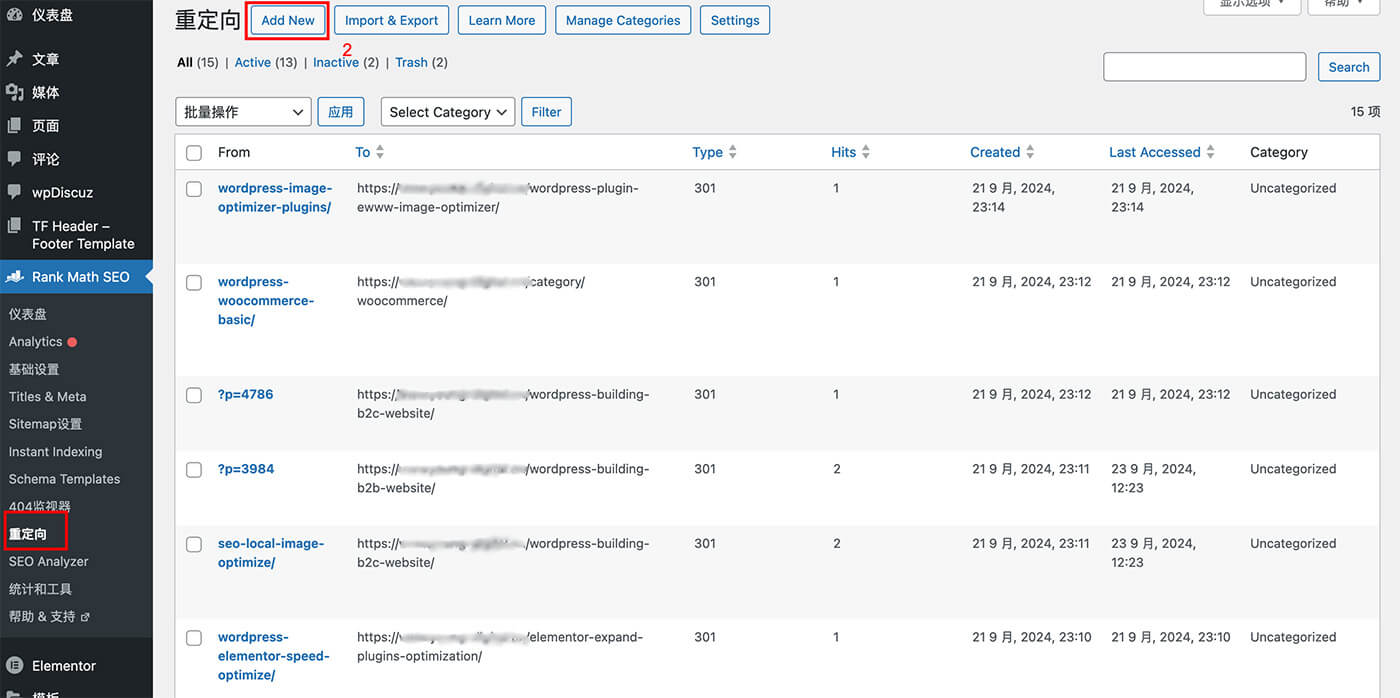Open the ?p=3984 redirection link

(x=246, y=469)
